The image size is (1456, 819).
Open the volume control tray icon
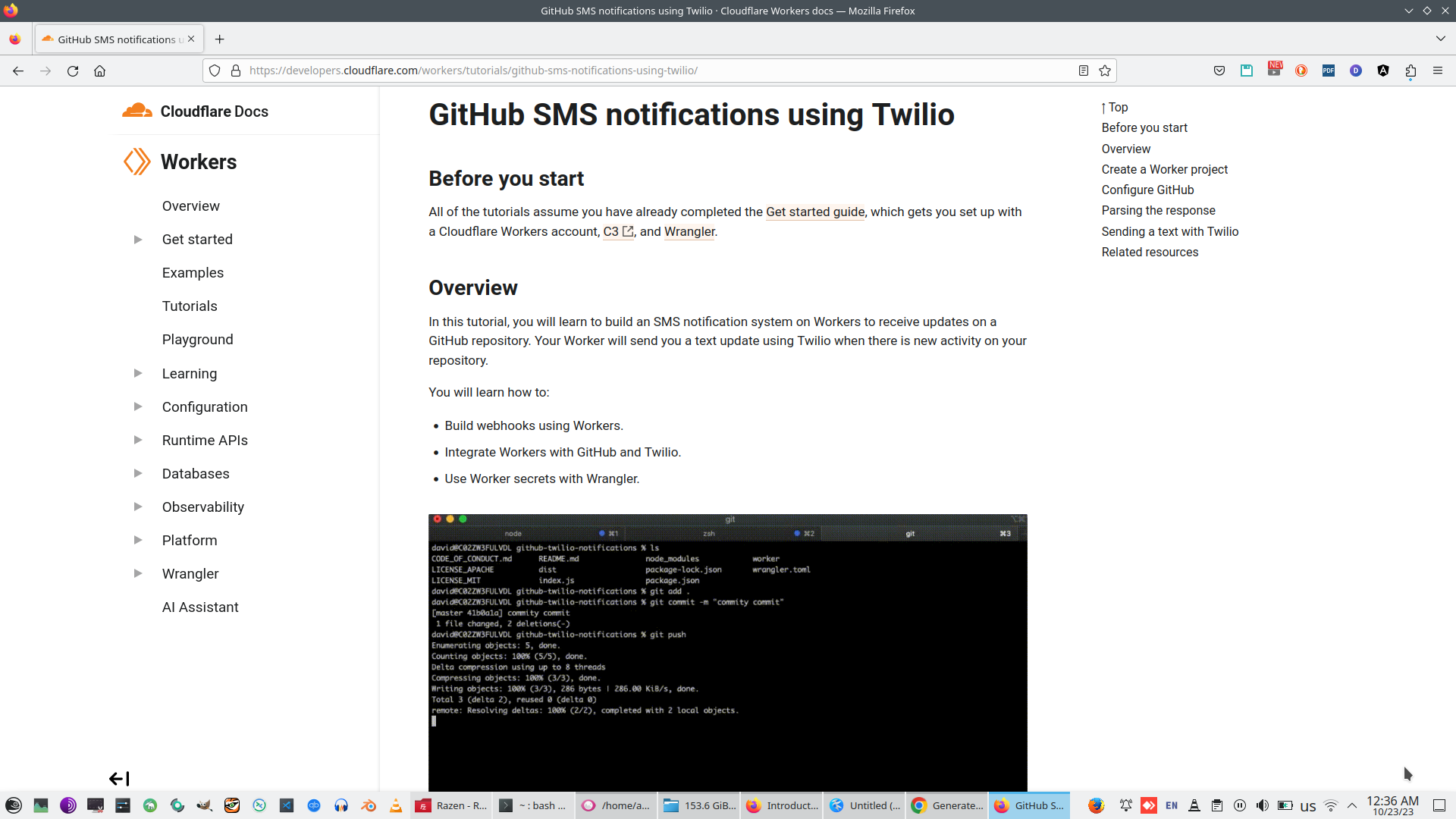pos(1262,805)
